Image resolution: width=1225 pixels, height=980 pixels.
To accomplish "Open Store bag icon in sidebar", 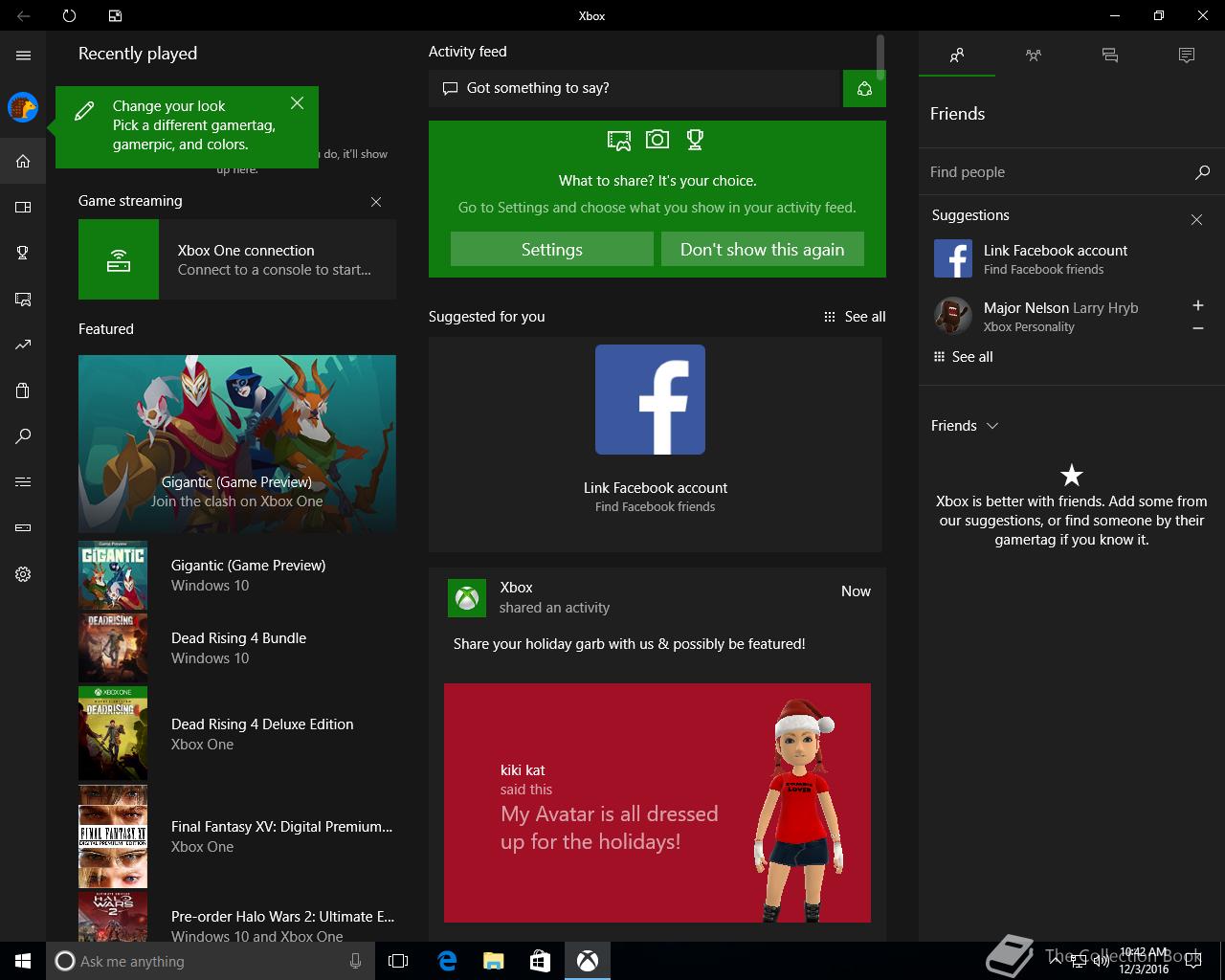I will pos(23,390).
